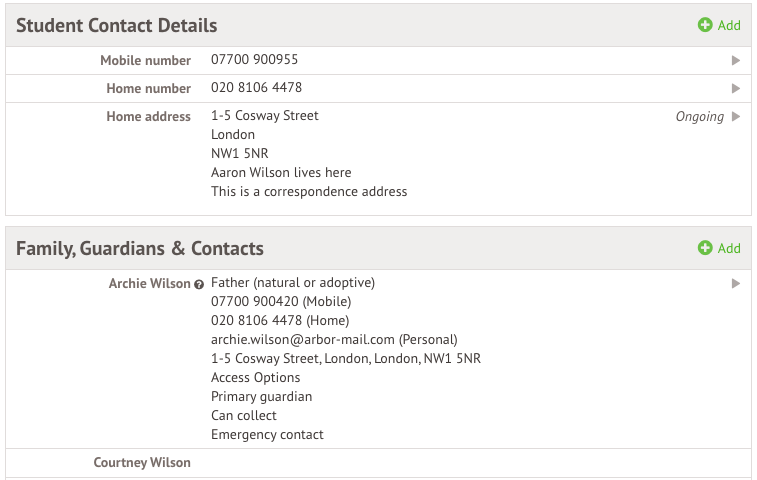The width and height of the screenshot is (757, 480).
Task: Expand the Mobile number row arrow
Action: (736, 60)
